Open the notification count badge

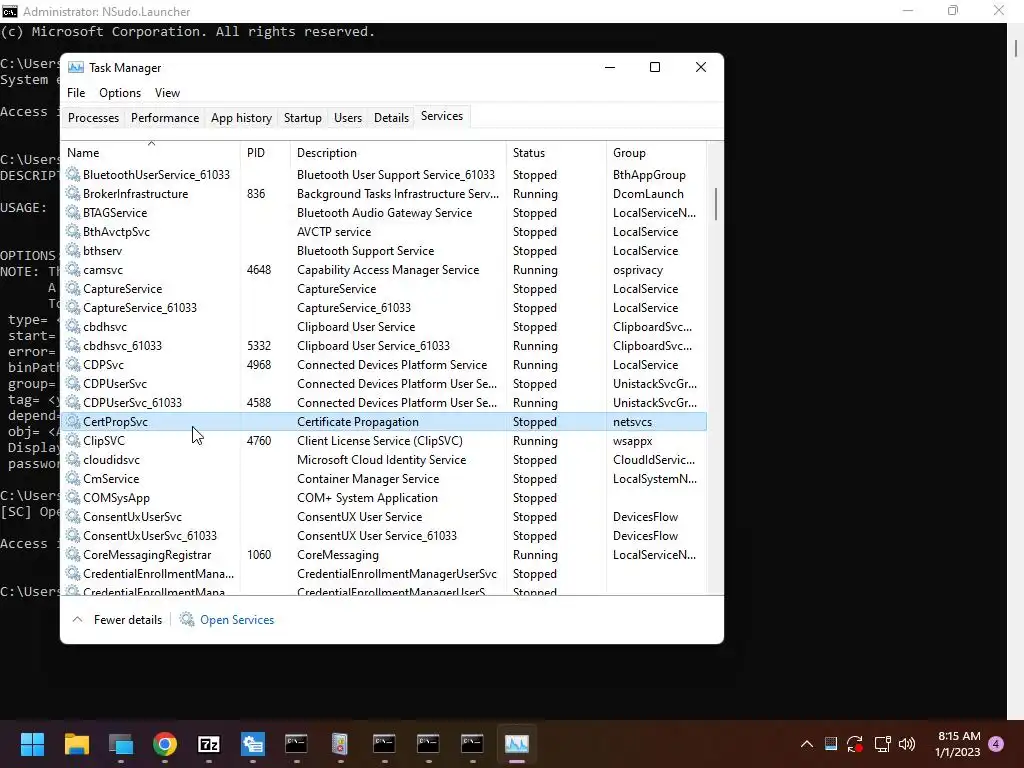coord(996,744)
